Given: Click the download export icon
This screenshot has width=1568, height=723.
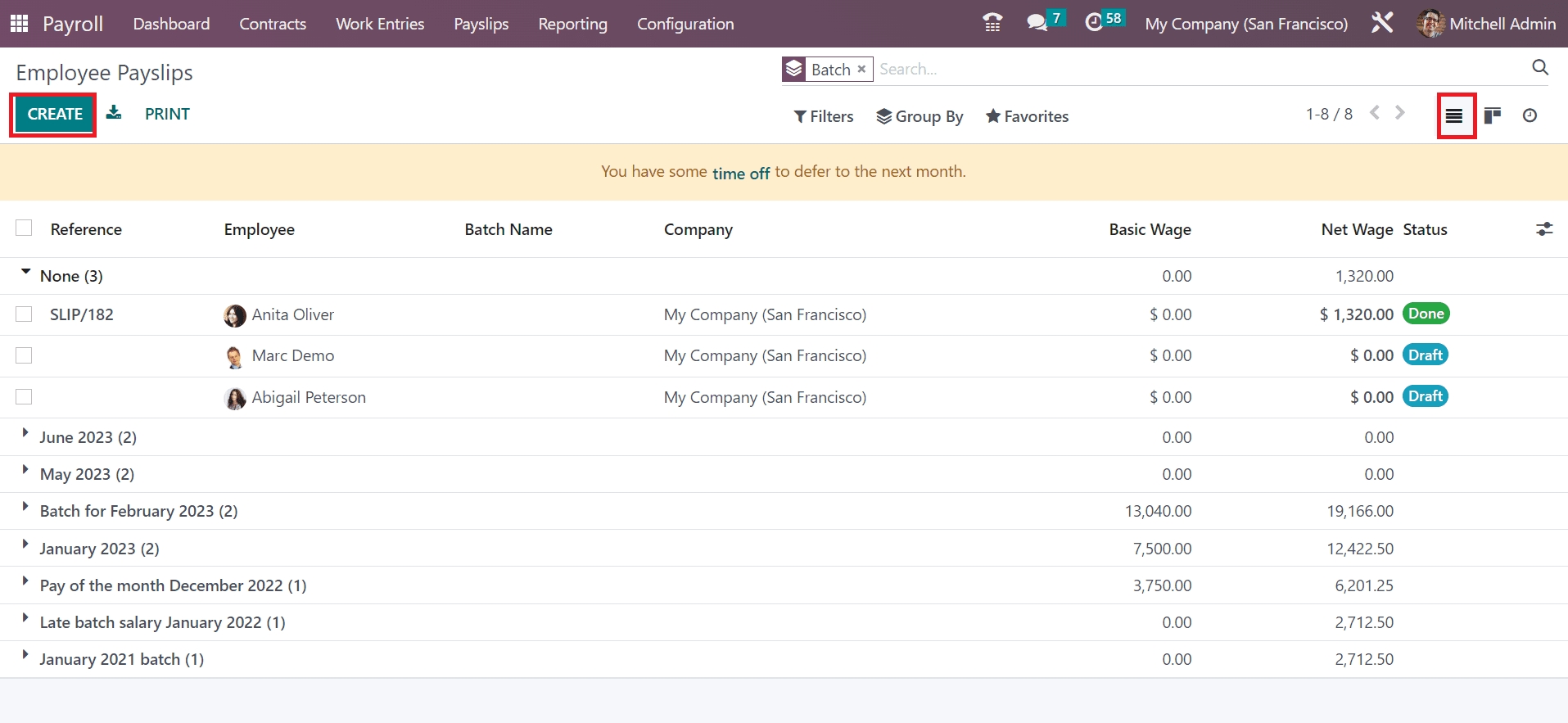Looking at the screenshot, I should click(x=114, y=113).
